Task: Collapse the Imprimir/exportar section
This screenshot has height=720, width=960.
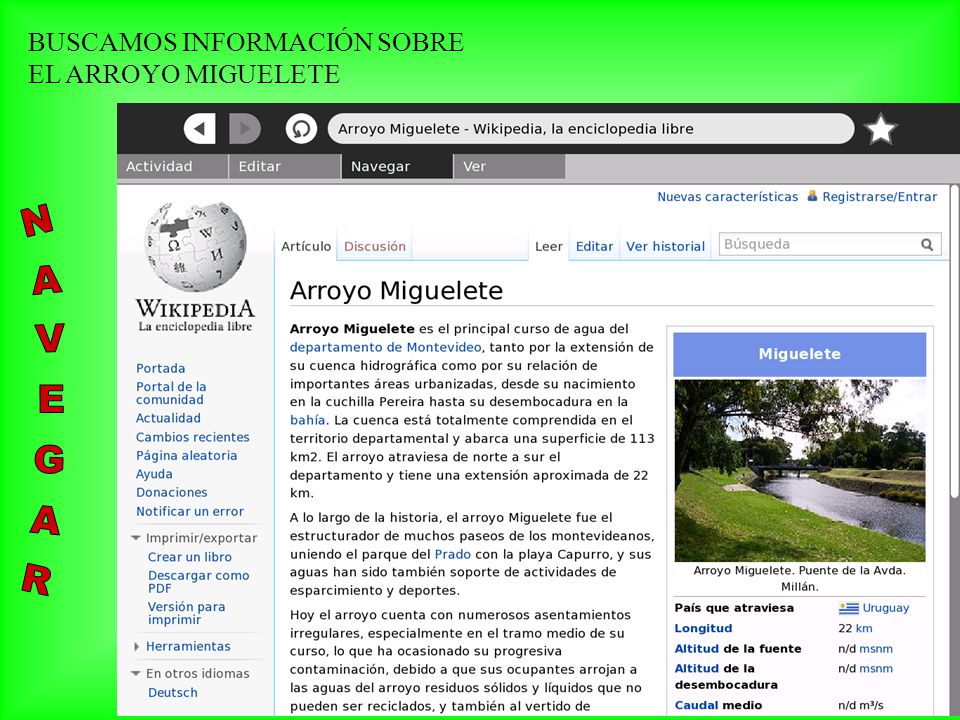Action: pyautogui.click(x=195, y=538)
